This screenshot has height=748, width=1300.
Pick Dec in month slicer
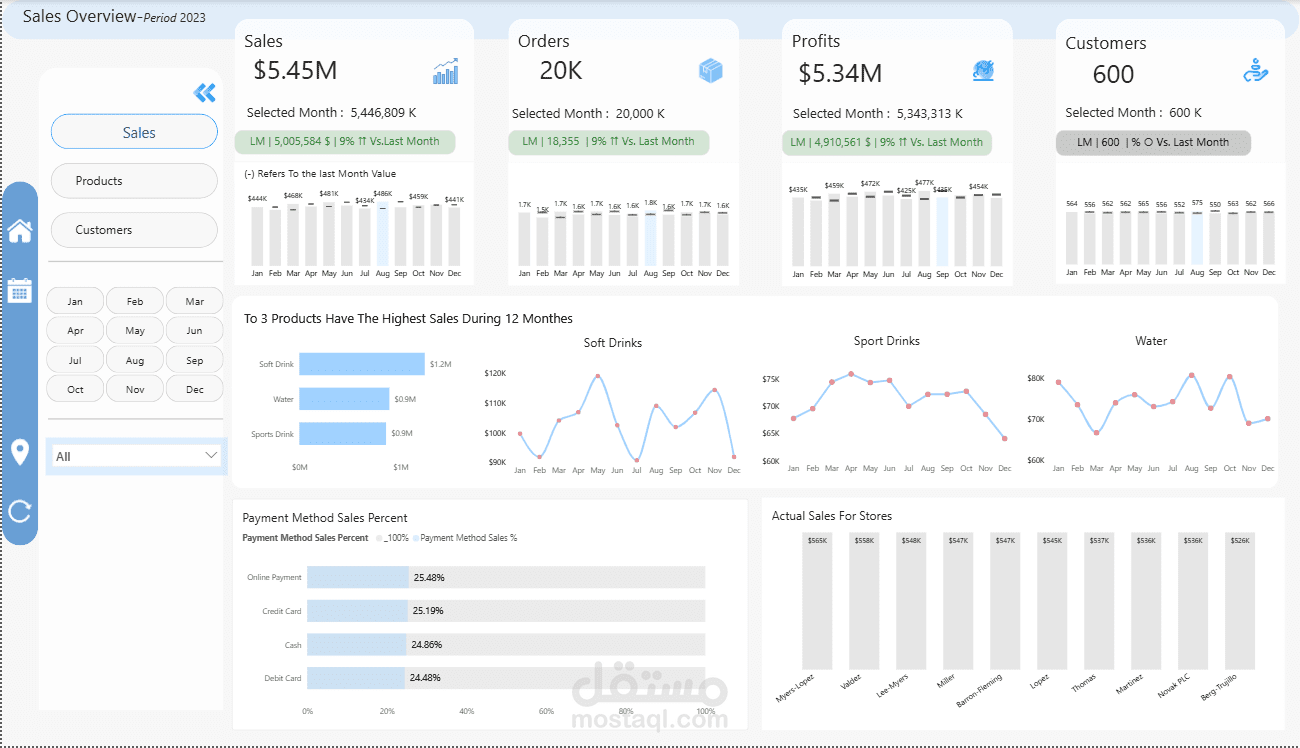[x=194, y=389]
